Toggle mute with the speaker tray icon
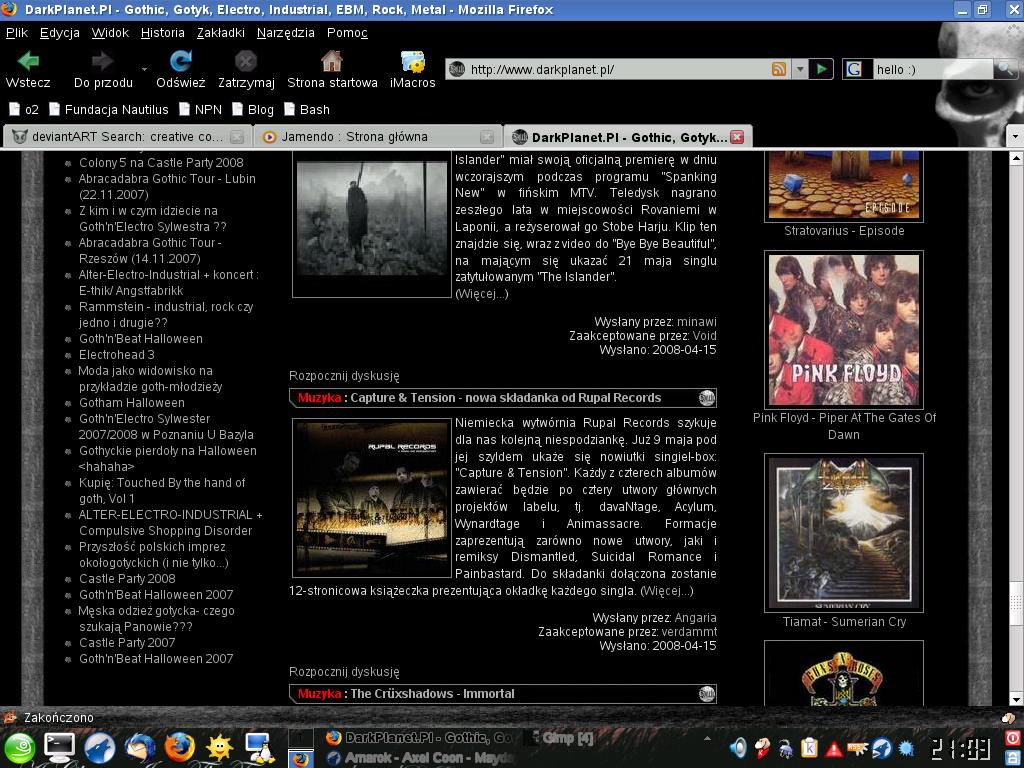The image size is (1024, 768). coord(739,748)
